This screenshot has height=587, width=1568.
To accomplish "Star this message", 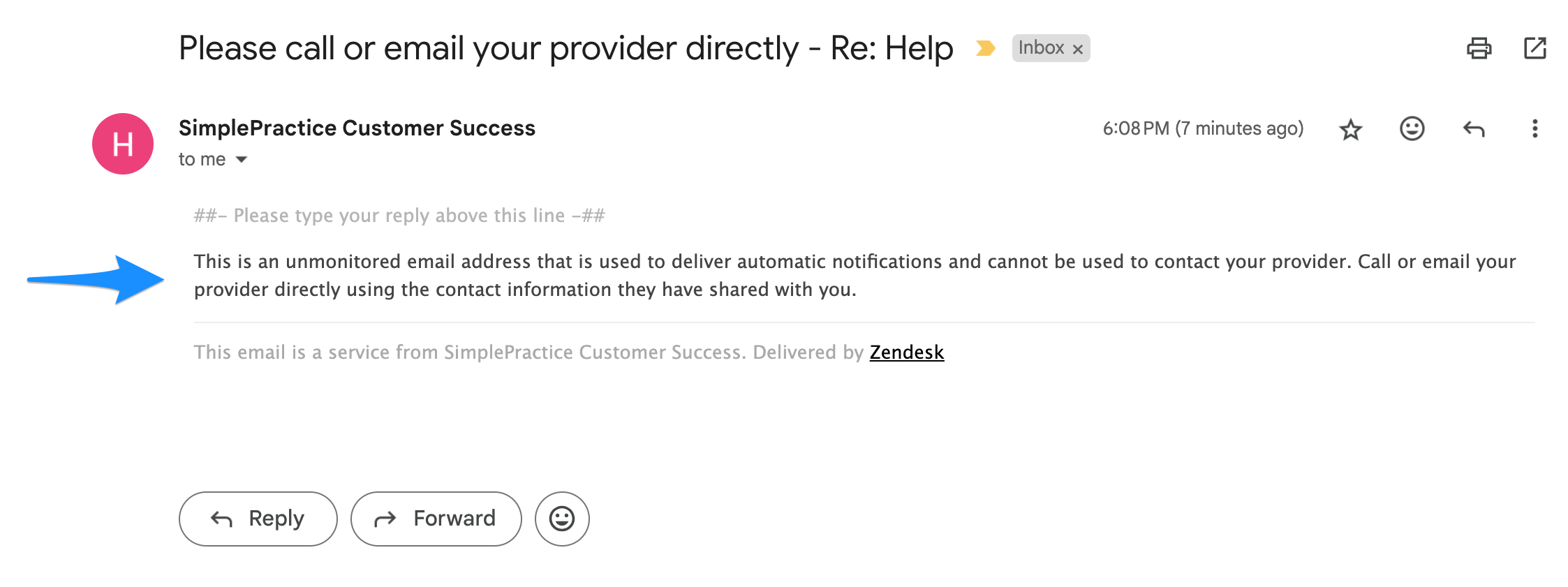I will click(1351, 129).
